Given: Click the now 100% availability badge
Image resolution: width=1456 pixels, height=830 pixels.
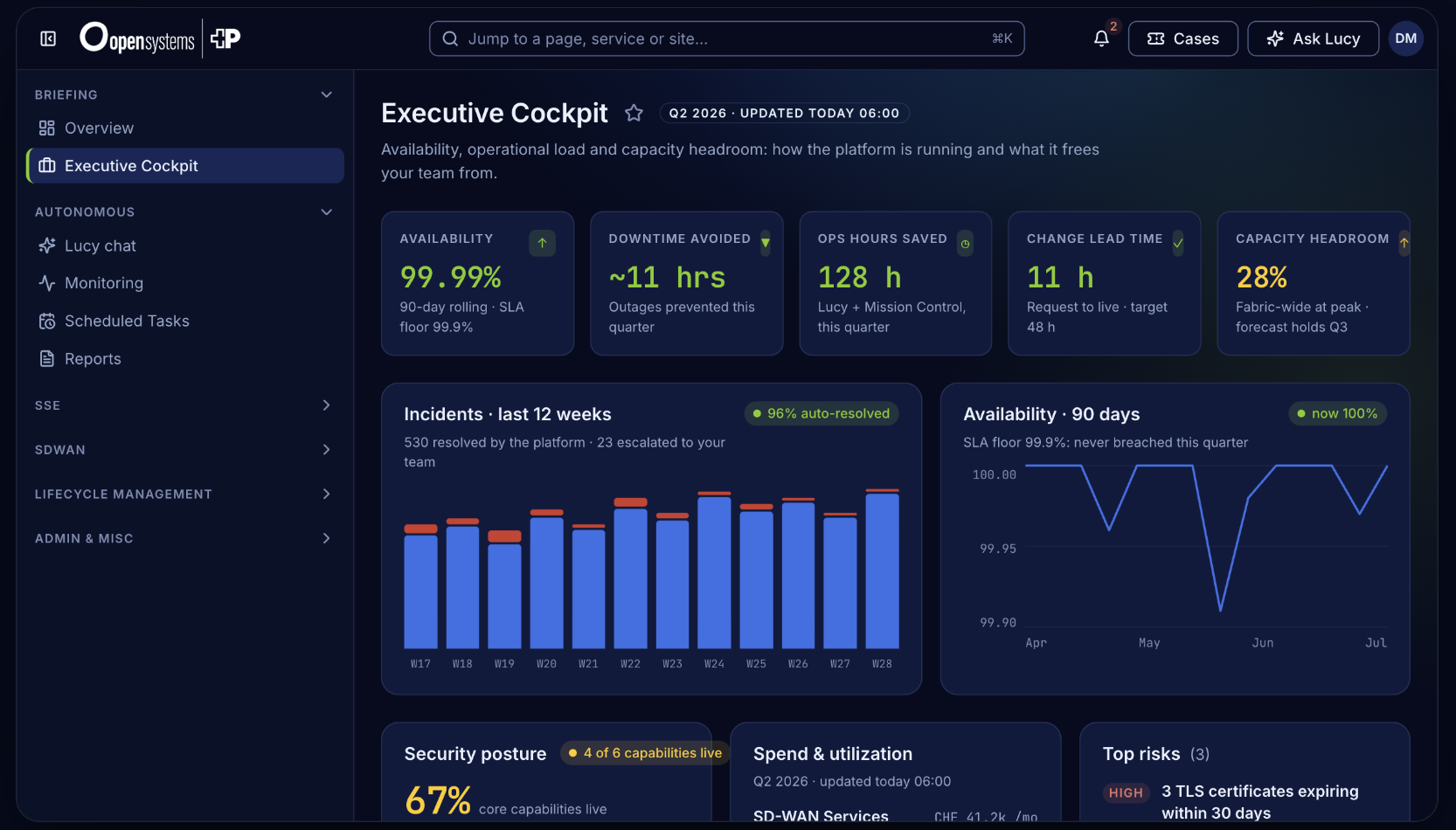Looking at the screenshot, I should 1337,413.
